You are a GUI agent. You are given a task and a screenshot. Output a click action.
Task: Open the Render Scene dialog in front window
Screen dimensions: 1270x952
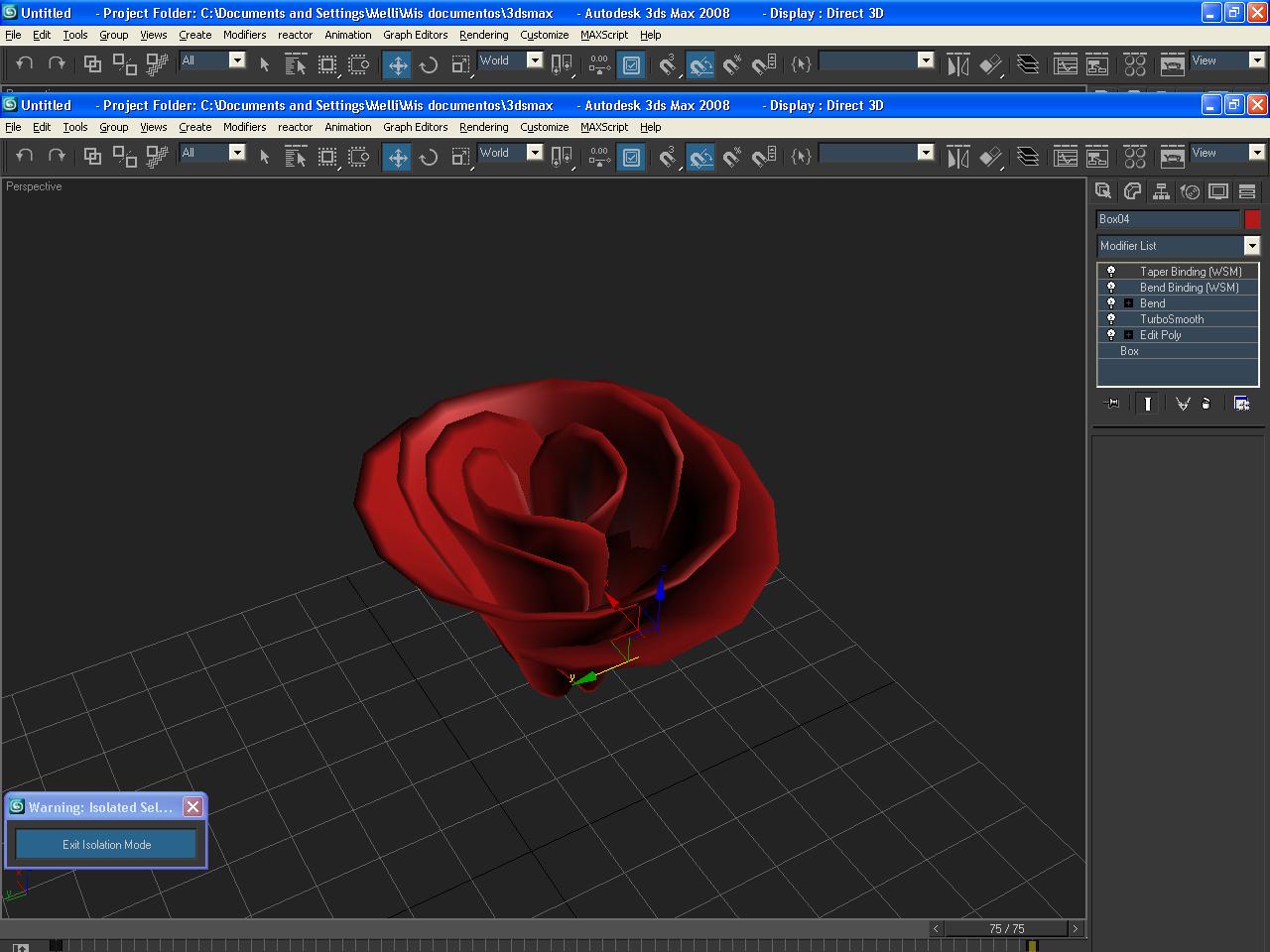[1173, 157]
